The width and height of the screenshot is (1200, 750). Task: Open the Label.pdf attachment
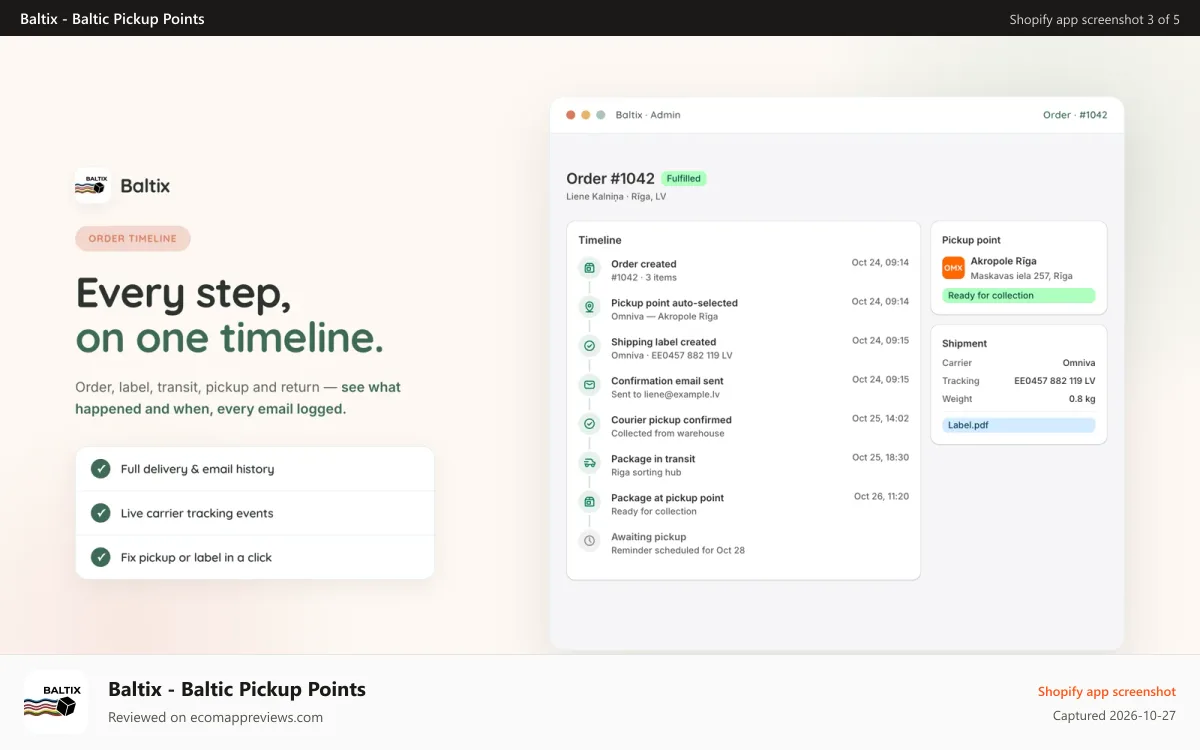click(x=1019, y=425)
